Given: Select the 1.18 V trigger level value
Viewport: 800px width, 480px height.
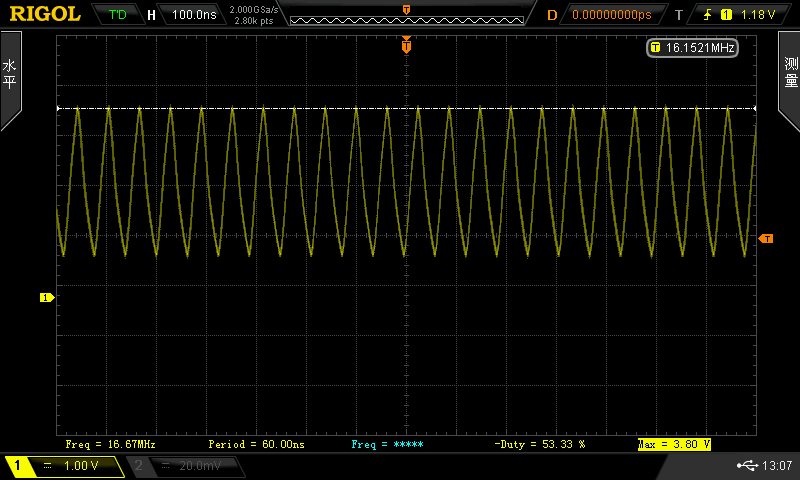Looking at the screenshot, I should [x=758, y=14].
